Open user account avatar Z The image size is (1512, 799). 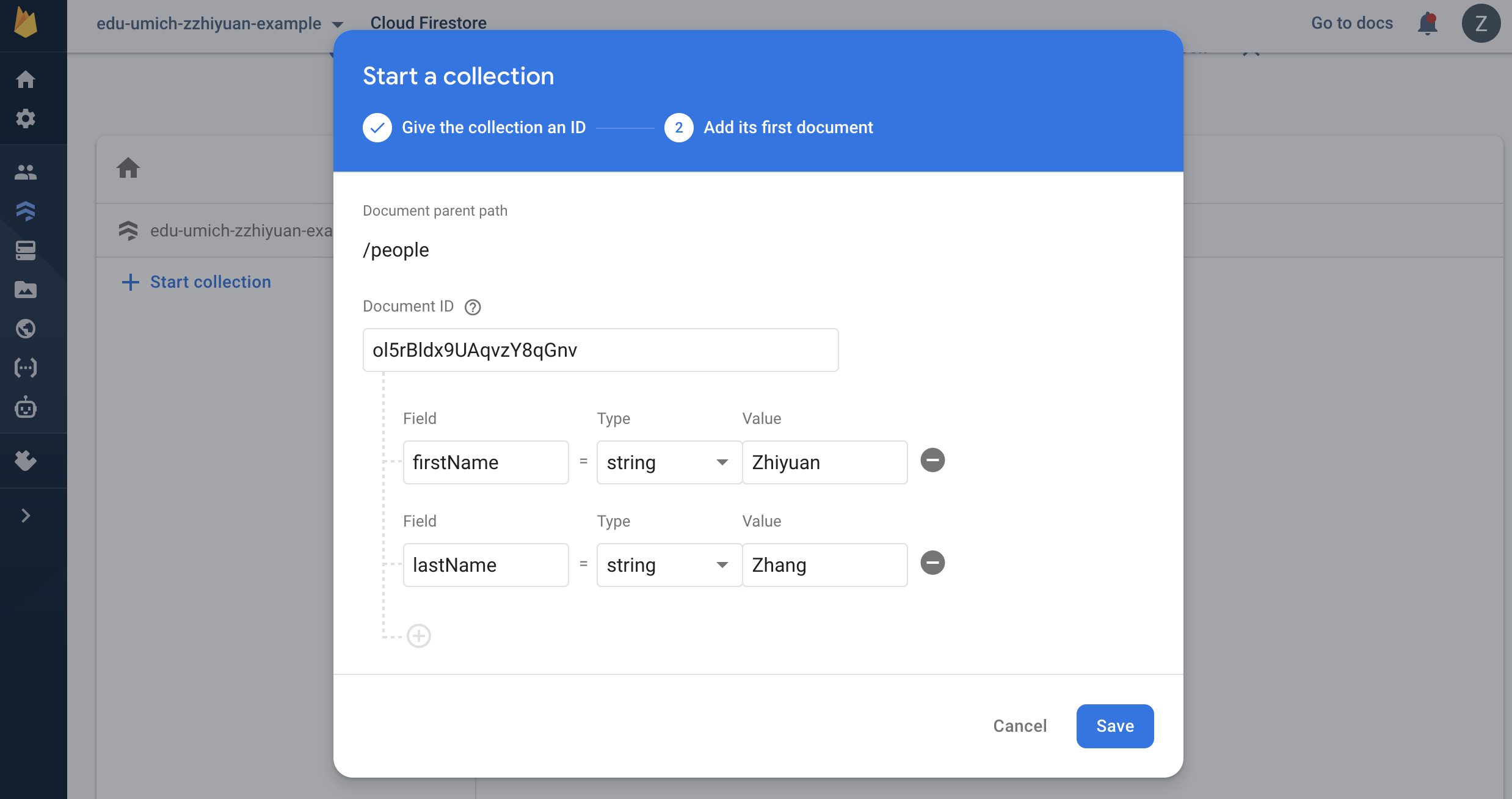click(1481, 23)
